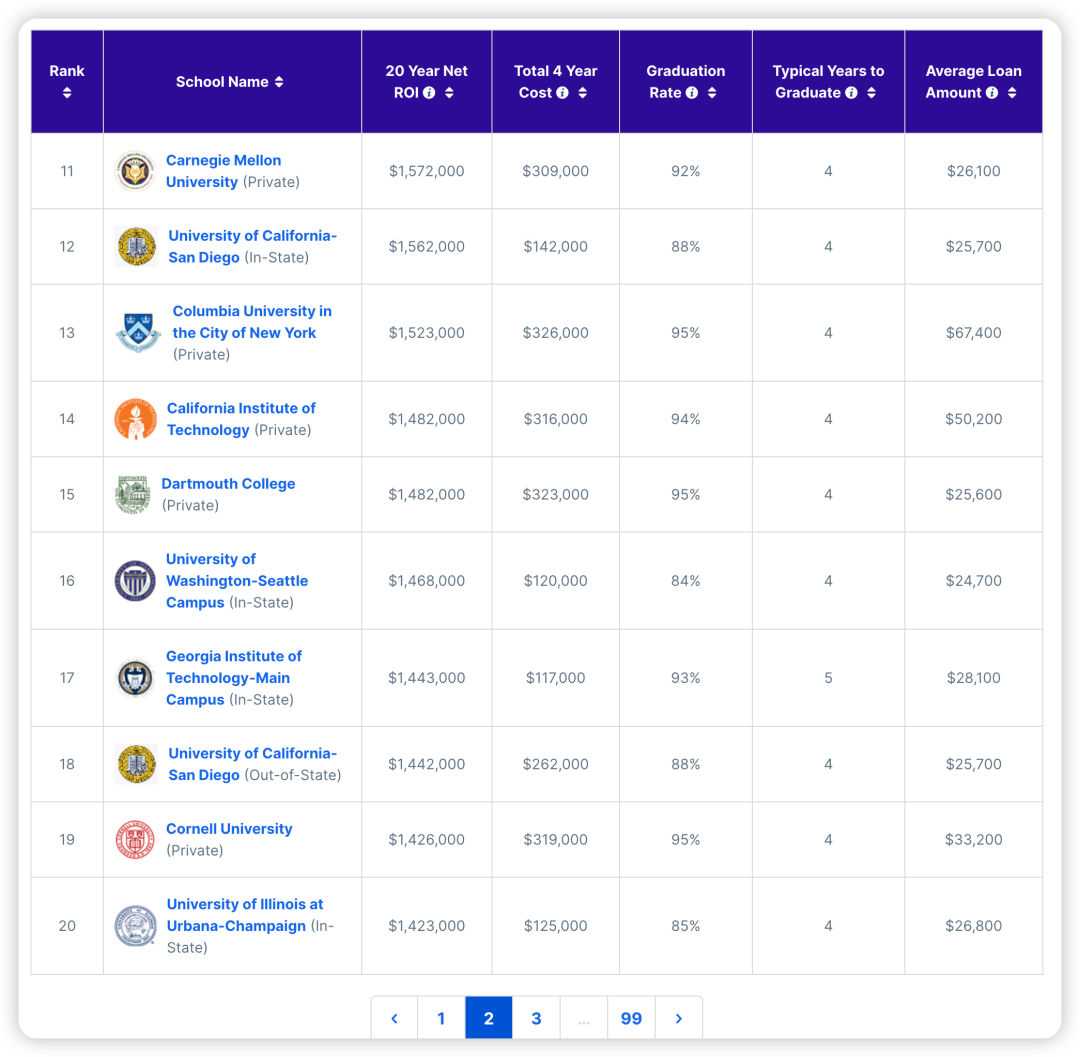Viewport: 1080px width, 1057px height.
Task: Click rank number 20
Action: (x=67, y=925)
